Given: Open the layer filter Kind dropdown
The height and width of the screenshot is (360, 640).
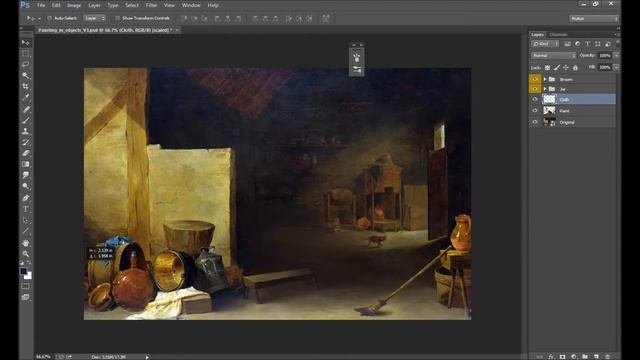Looking at the screenshot, I should 545,44.
